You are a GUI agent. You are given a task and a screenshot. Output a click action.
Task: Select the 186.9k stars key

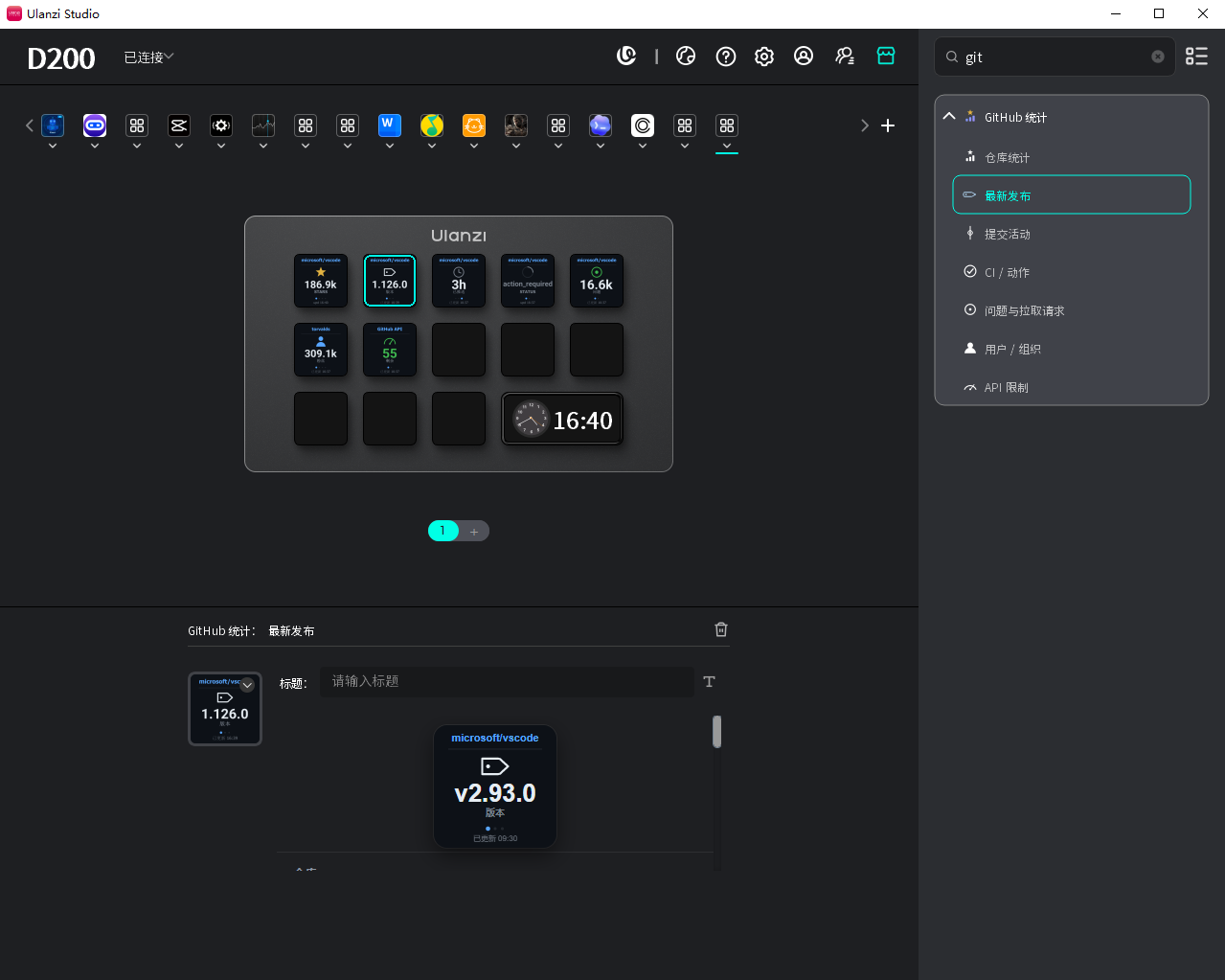tap(321, 281)
